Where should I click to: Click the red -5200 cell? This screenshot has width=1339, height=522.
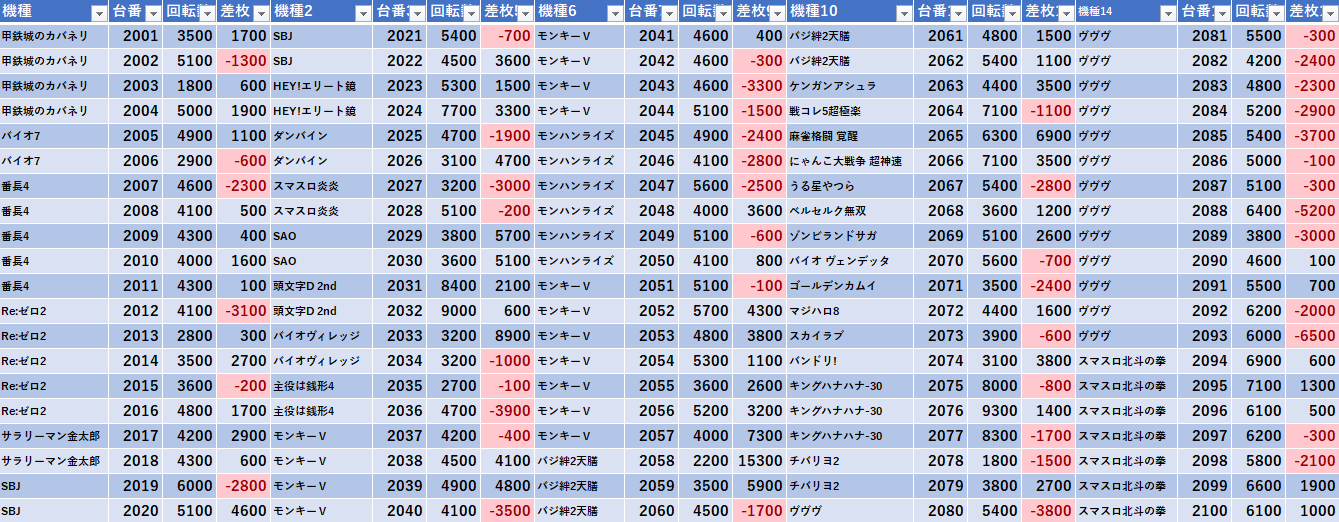(x=1312, y=211)
